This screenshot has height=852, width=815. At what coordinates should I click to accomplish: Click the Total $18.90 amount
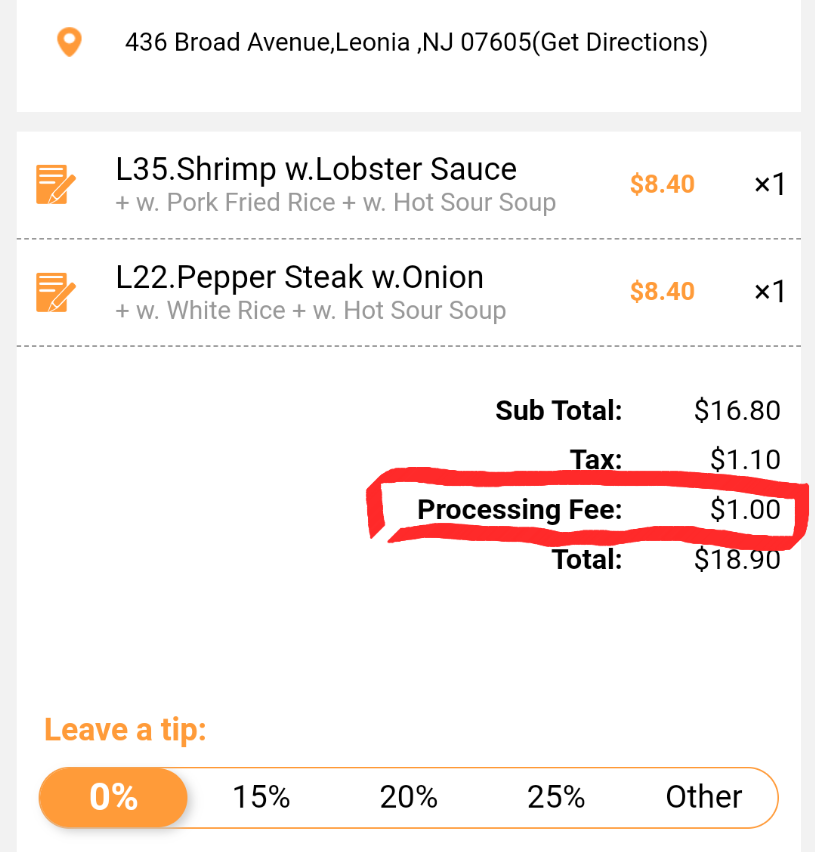pos(737,560)
